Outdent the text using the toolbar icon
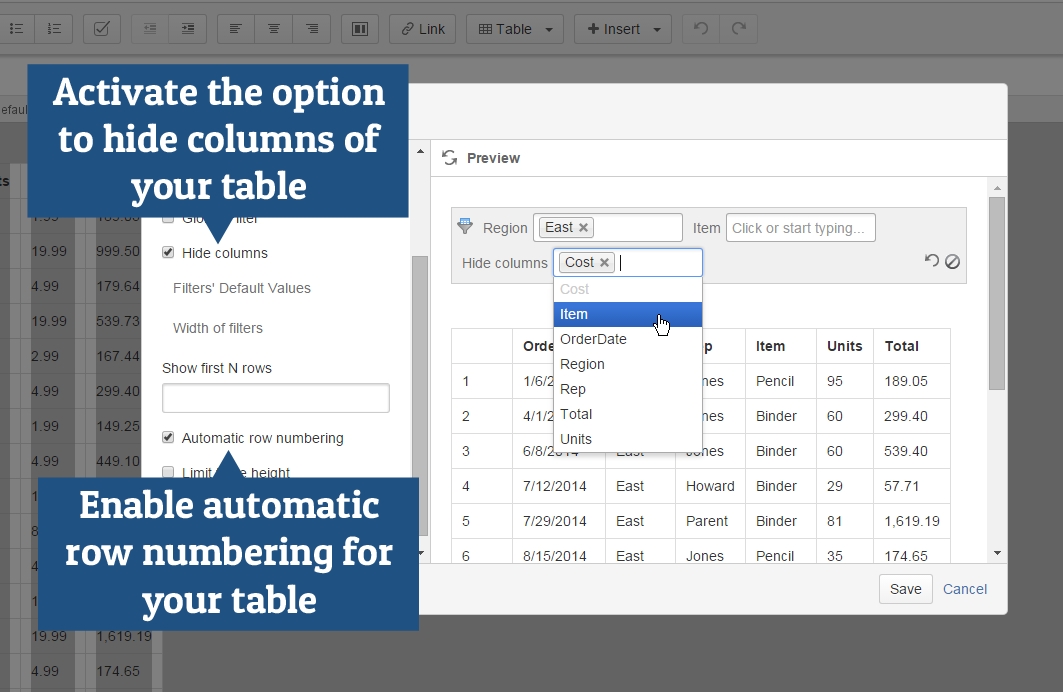 150,29
